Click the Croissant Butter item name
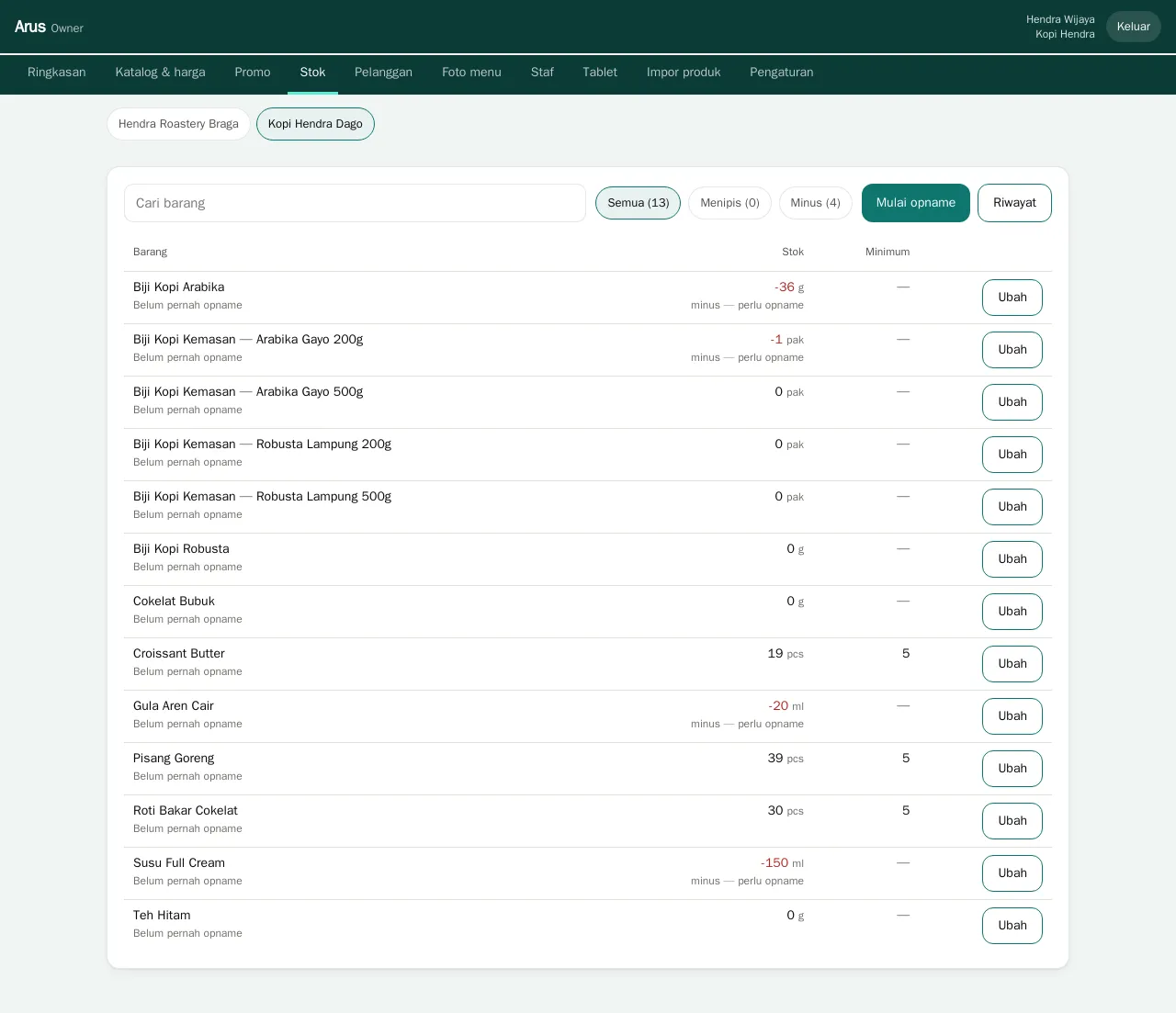Screen dimensions: 1176x1013 [179, 654]
